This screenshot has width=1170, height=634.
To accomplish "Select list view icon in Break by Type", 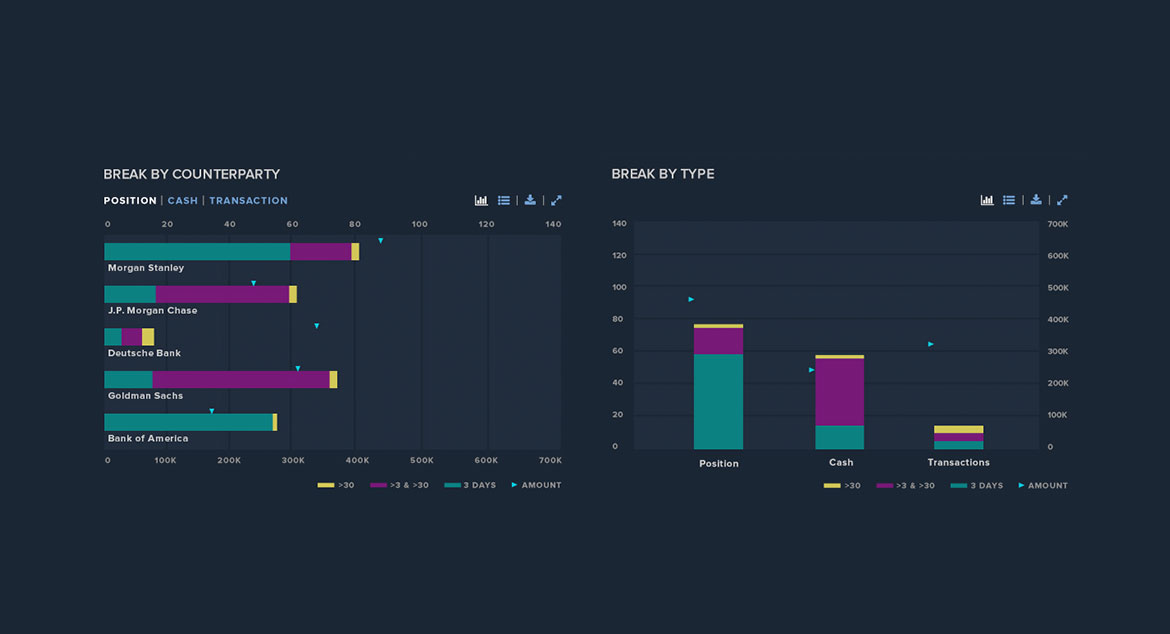I will tap(1009, 200).
